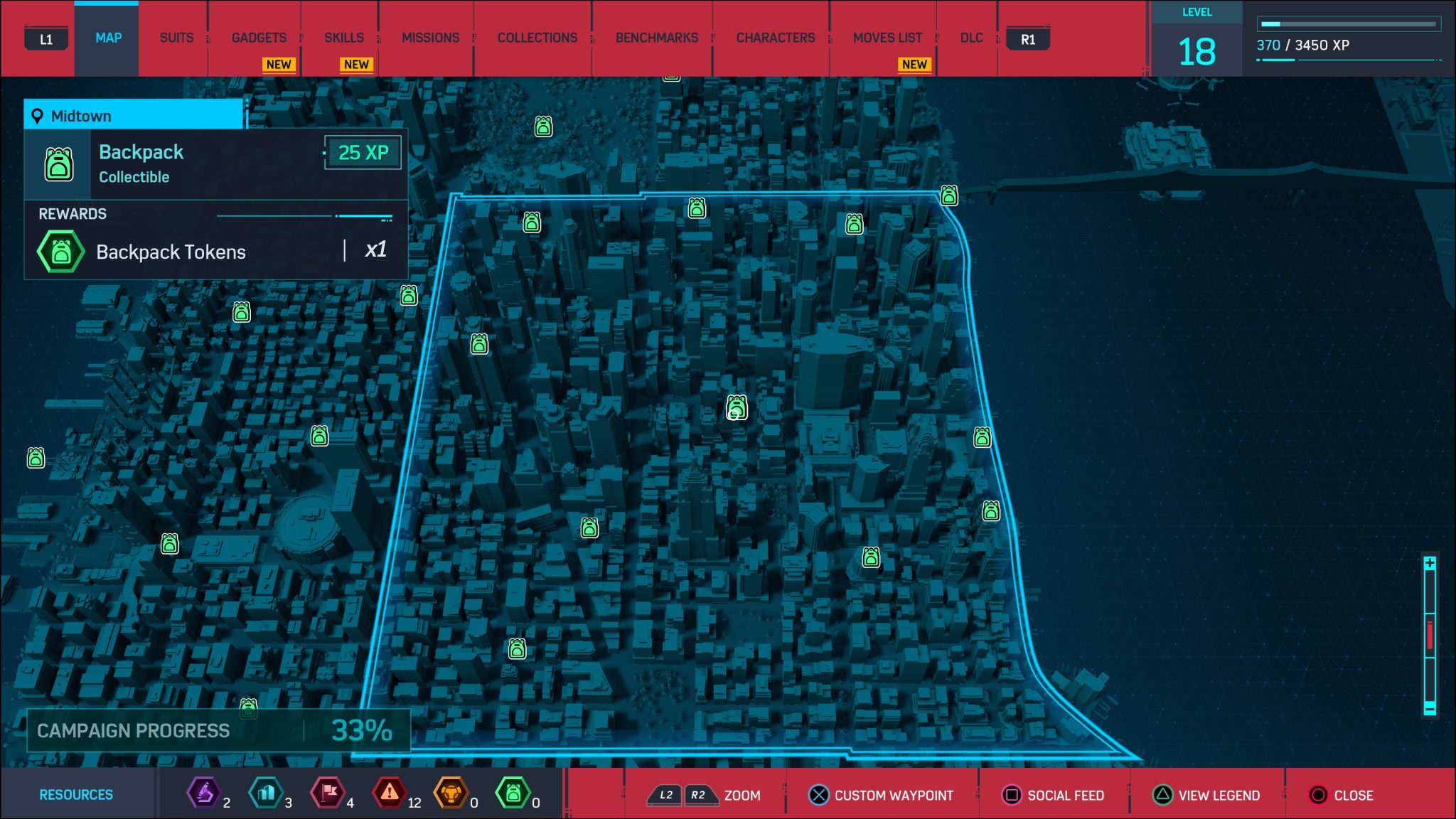This screenshot has height=819, width=1456.
Task: Click backpack marker at map's northeast corner
Action: 949,195
